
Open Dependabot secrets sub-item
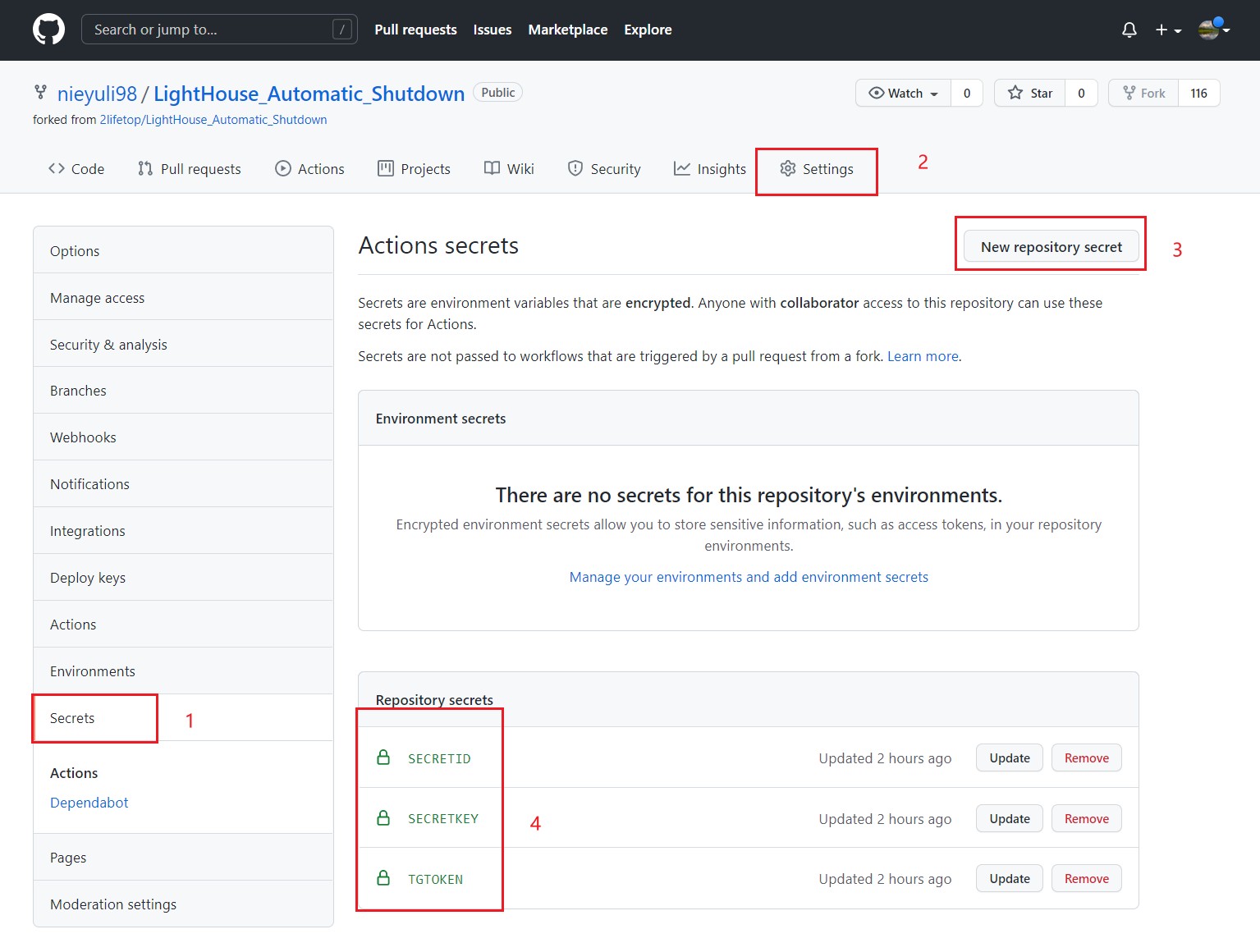[x=89, y=803]
